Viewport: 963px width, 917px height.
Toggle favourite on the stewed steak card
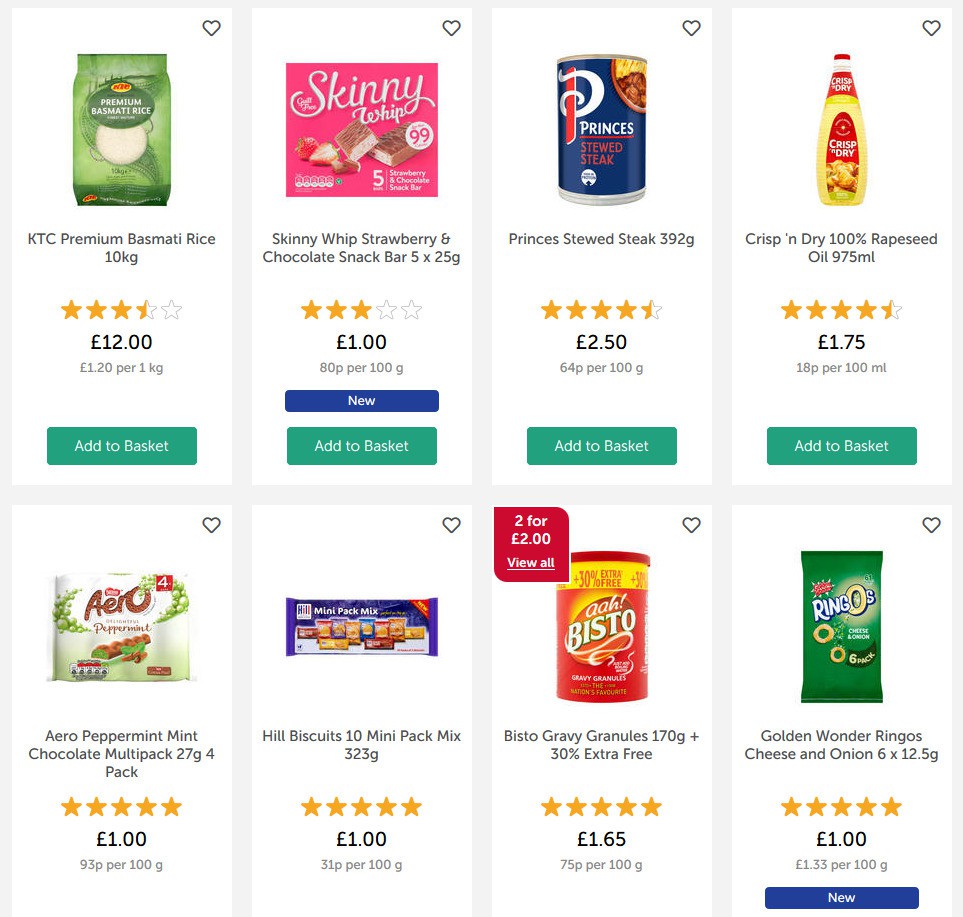click(x=691, y=28)
